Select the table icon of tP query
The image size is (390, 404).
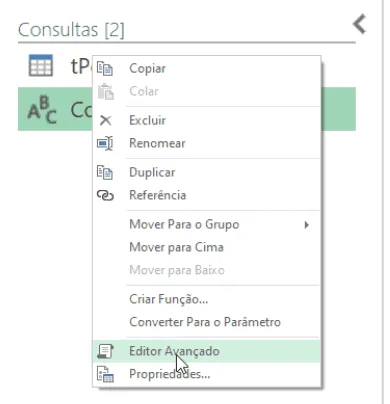coord(41,65)
